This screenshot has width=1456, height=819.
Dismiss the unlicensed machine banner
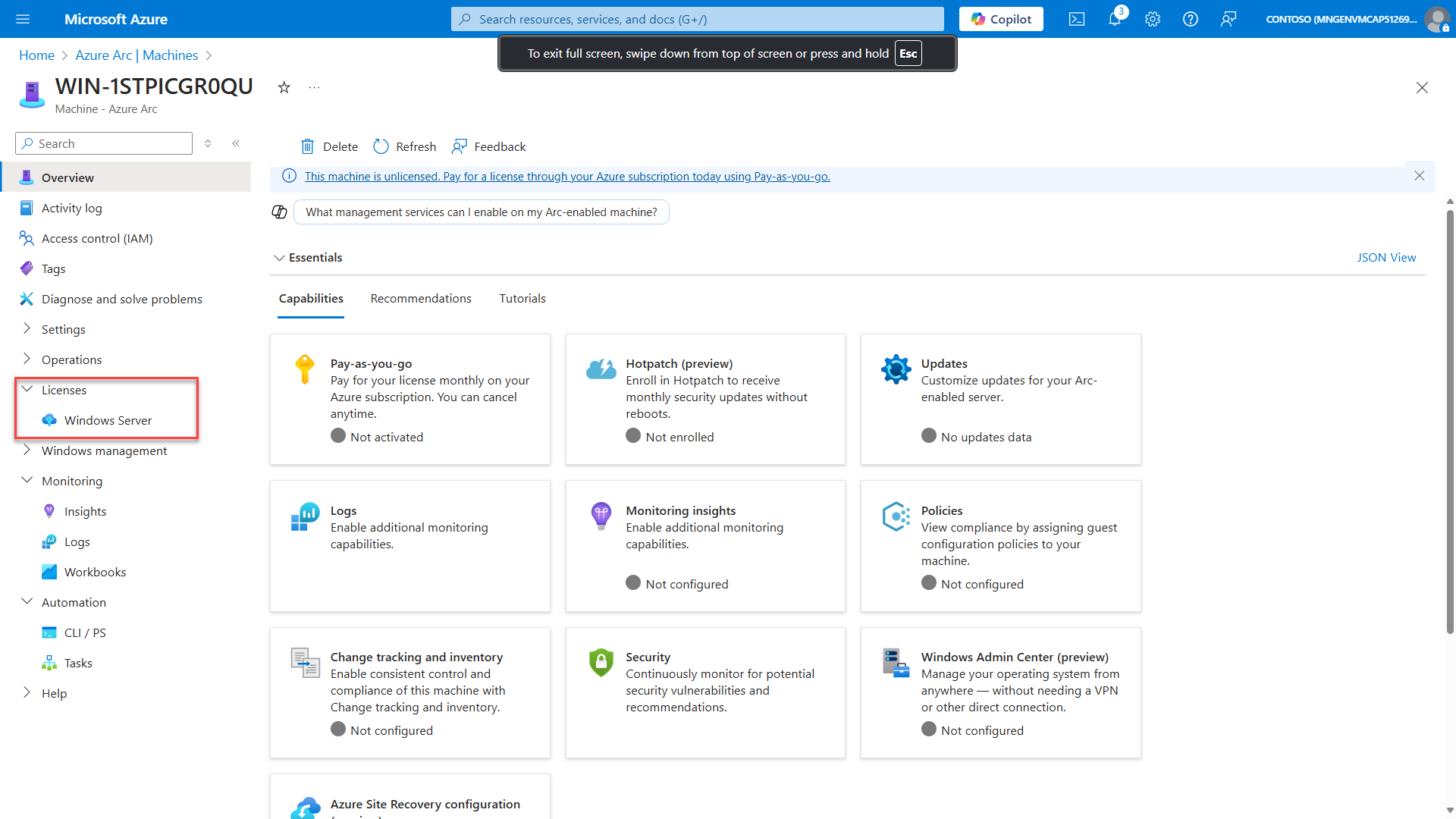[1420, 176]
